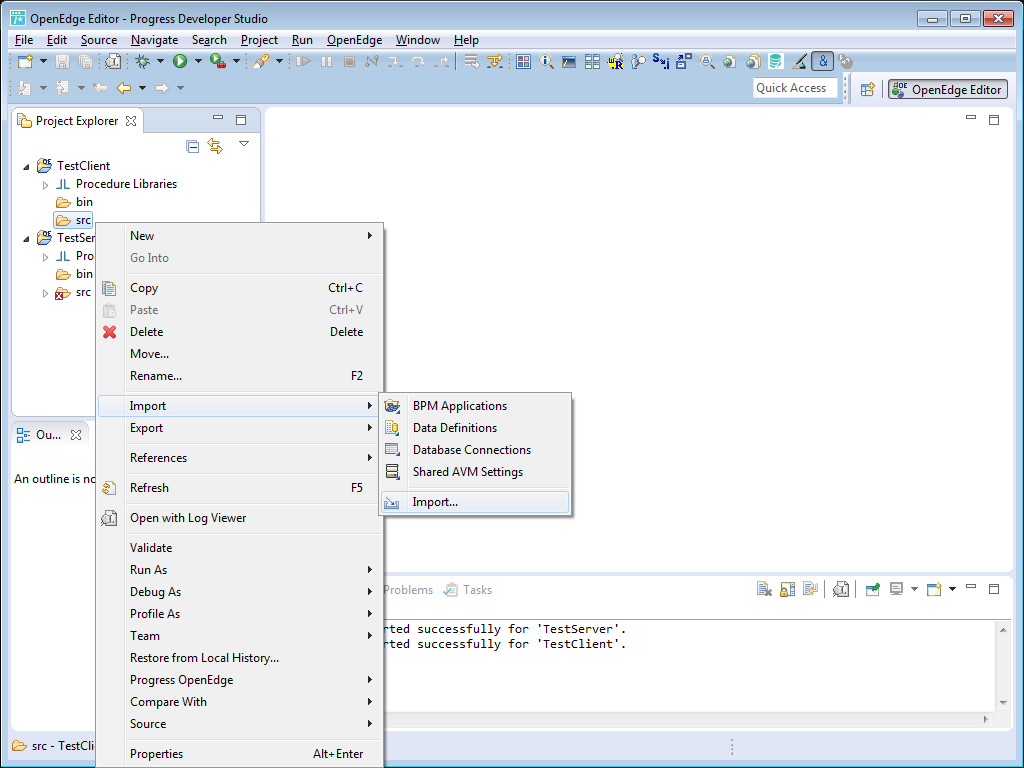Click the log viewer icon in main toolbar

click(113, 61)
